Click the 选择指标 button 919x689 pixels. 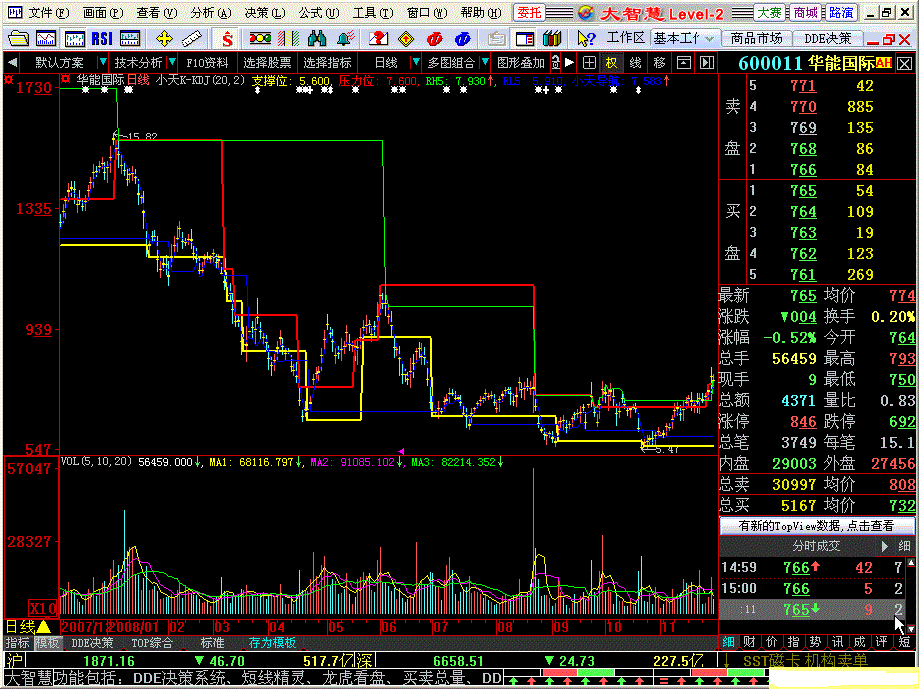(x=327, y=62)
